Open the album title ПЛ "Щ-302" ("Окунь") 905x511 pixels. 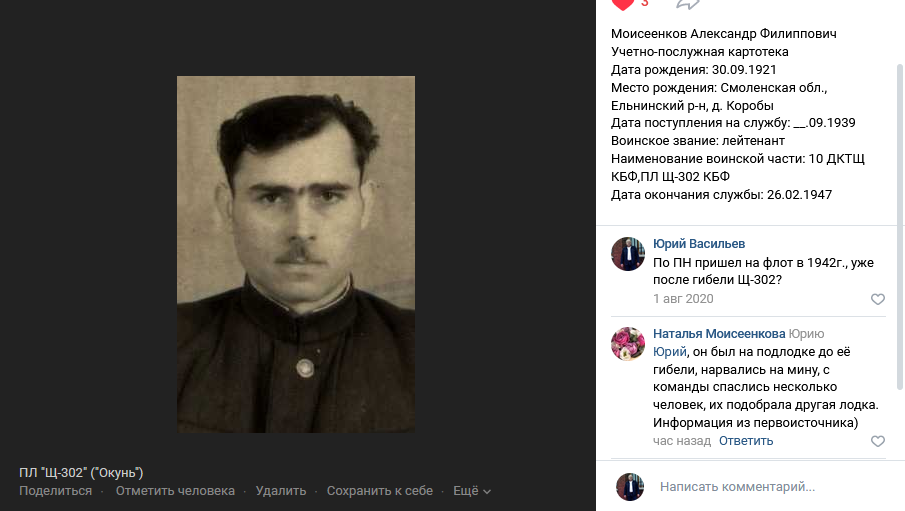81,473
